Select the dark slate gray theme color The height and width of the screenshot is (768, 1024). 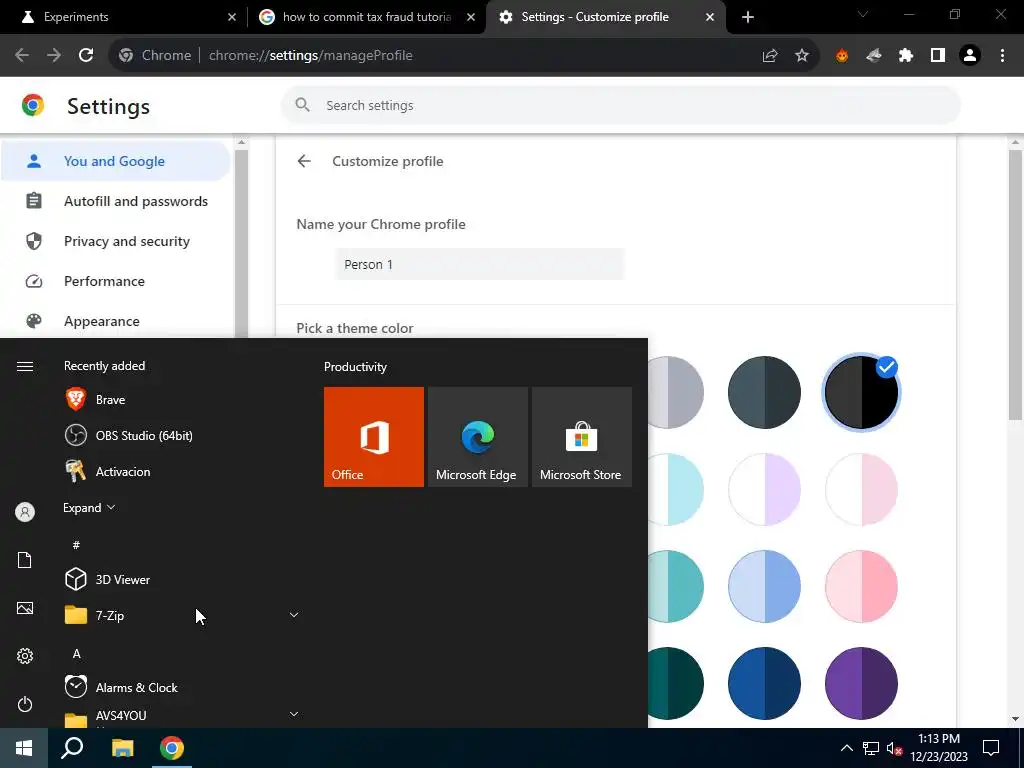[x=764, y=392]
